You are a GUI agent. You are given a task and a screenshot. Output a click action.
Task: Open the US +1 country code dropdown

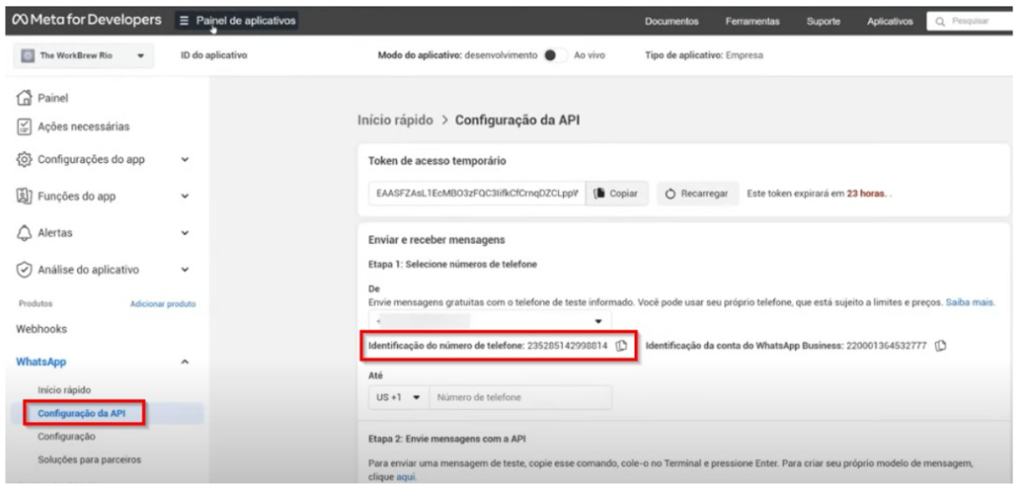(399, 398)
